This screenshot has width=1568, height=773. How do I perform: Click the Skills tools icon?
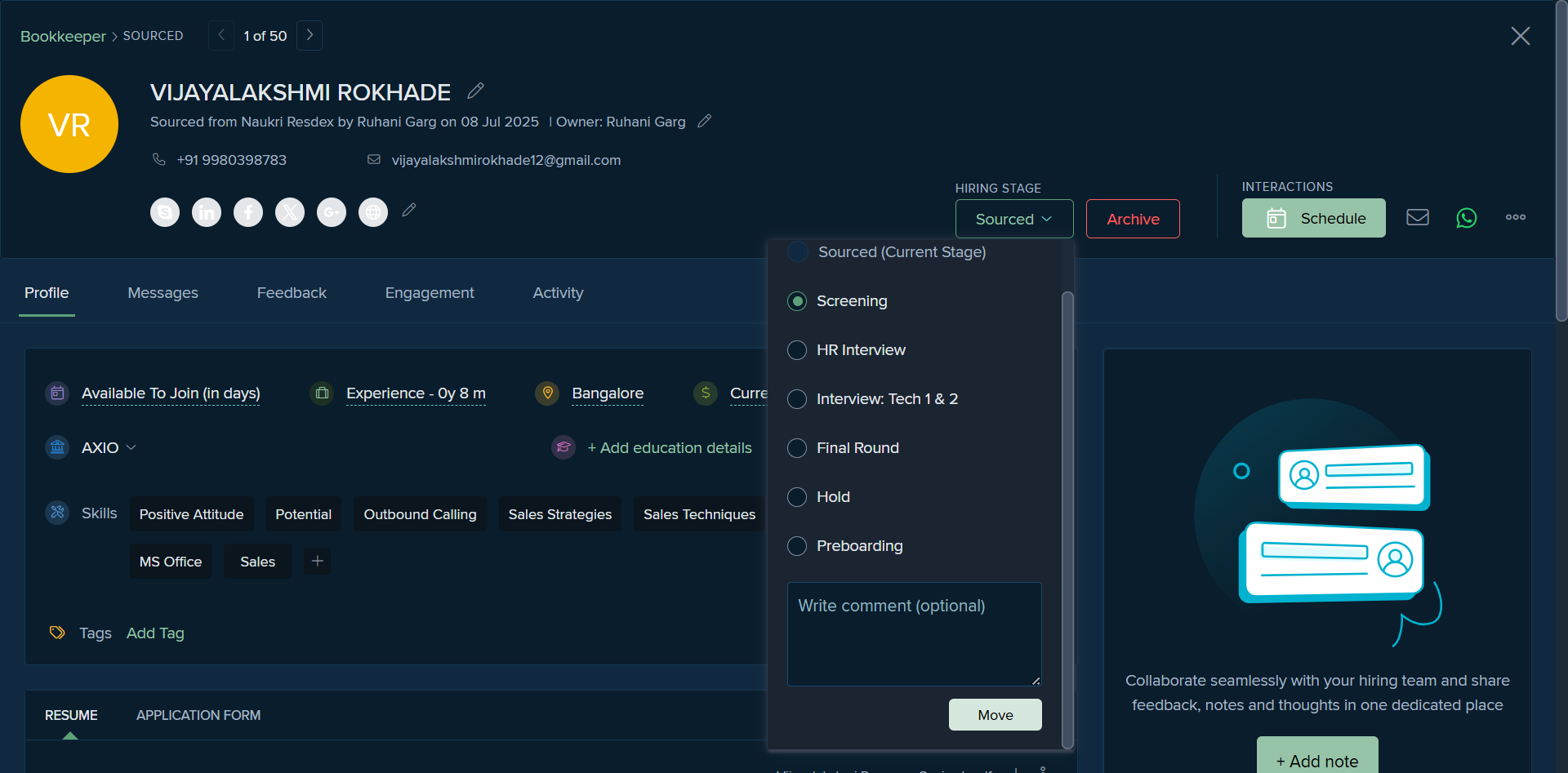pos(57,513)
